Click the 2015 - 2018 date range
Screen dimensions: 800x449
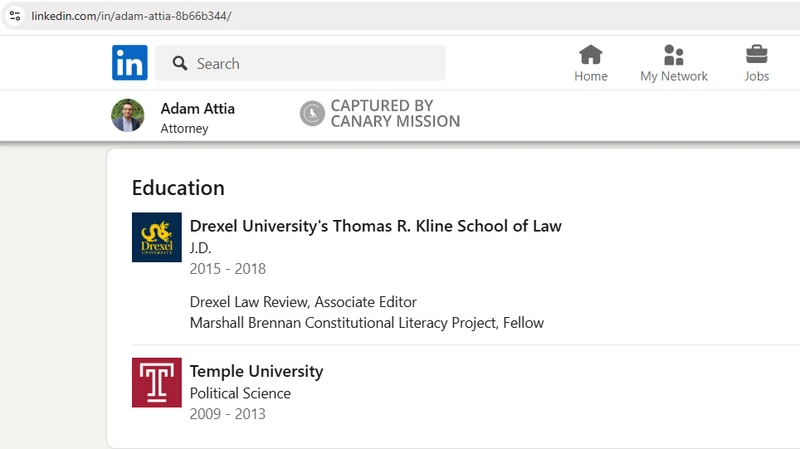coord(228,268)
